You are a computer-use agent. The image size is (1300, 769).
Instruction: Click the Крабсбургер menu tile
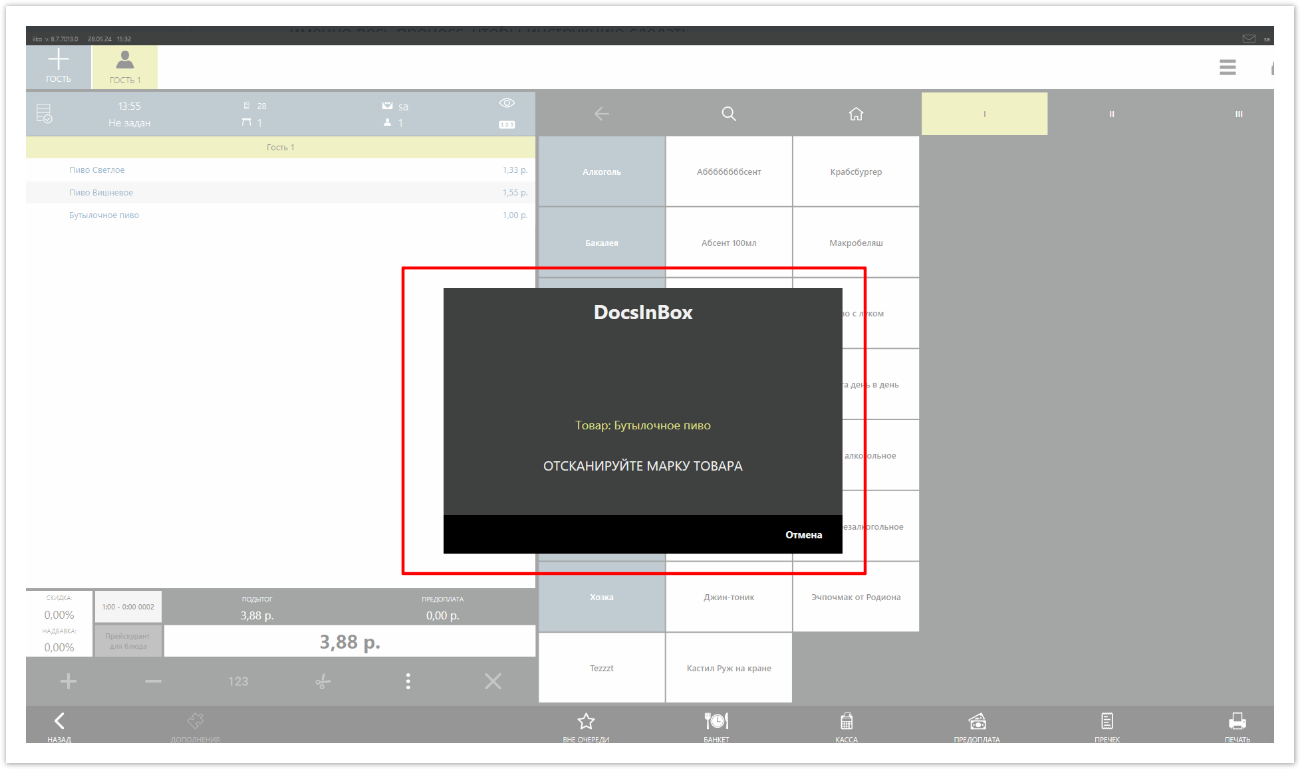click(855, 172)
